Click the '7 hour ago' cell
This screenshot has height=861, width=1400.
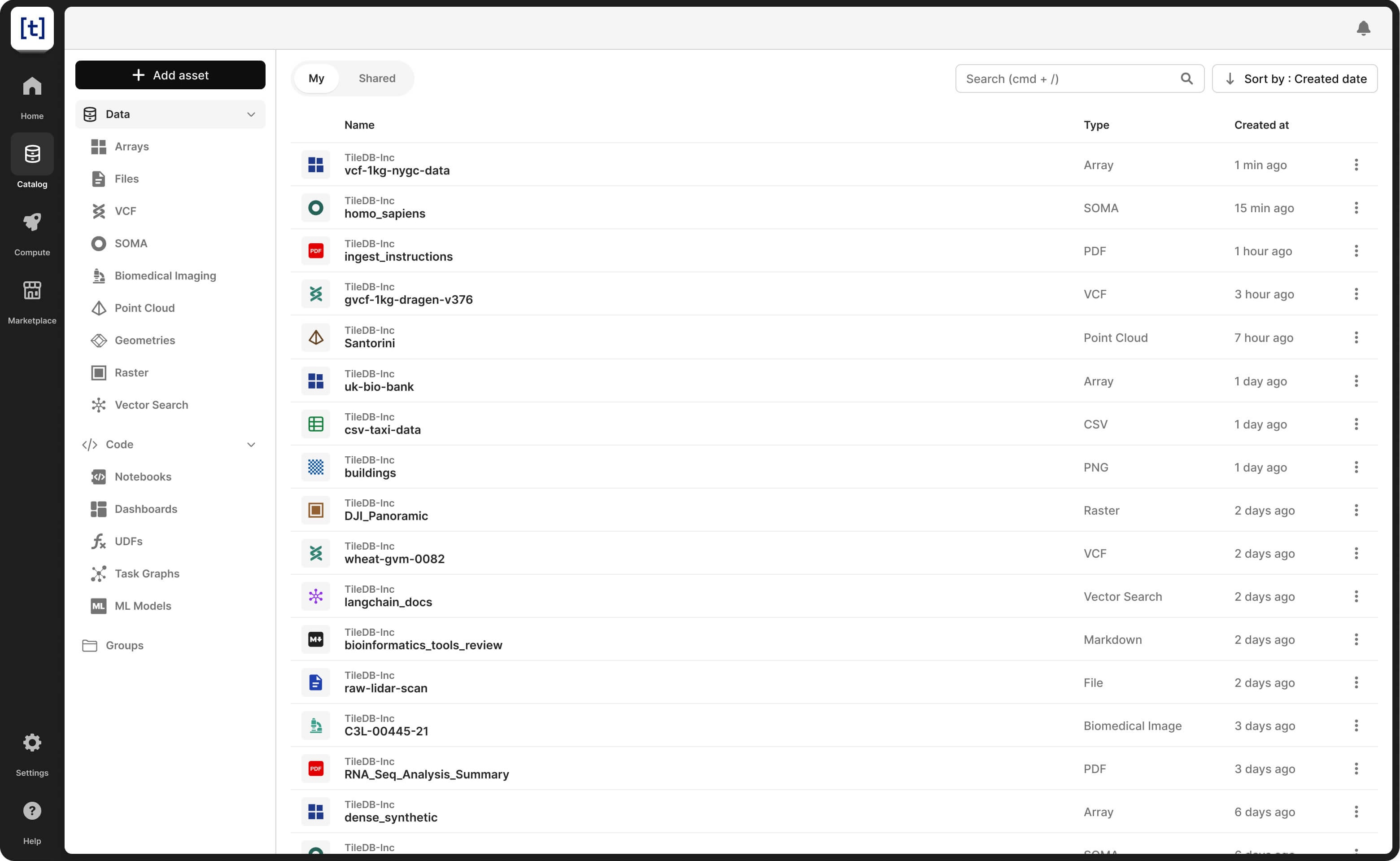[1263, 338]
